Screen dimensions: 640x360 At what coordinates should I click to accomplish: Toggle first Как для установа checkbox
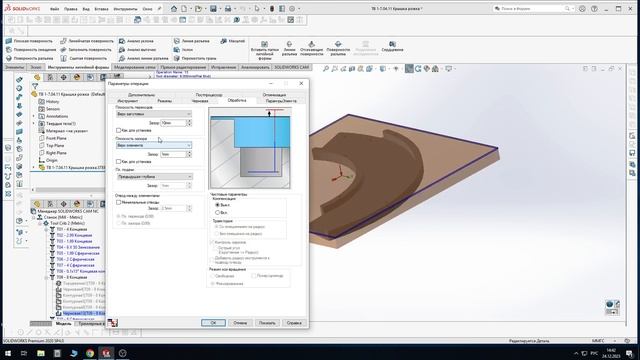pyautogui.click(x=118, y=131)
